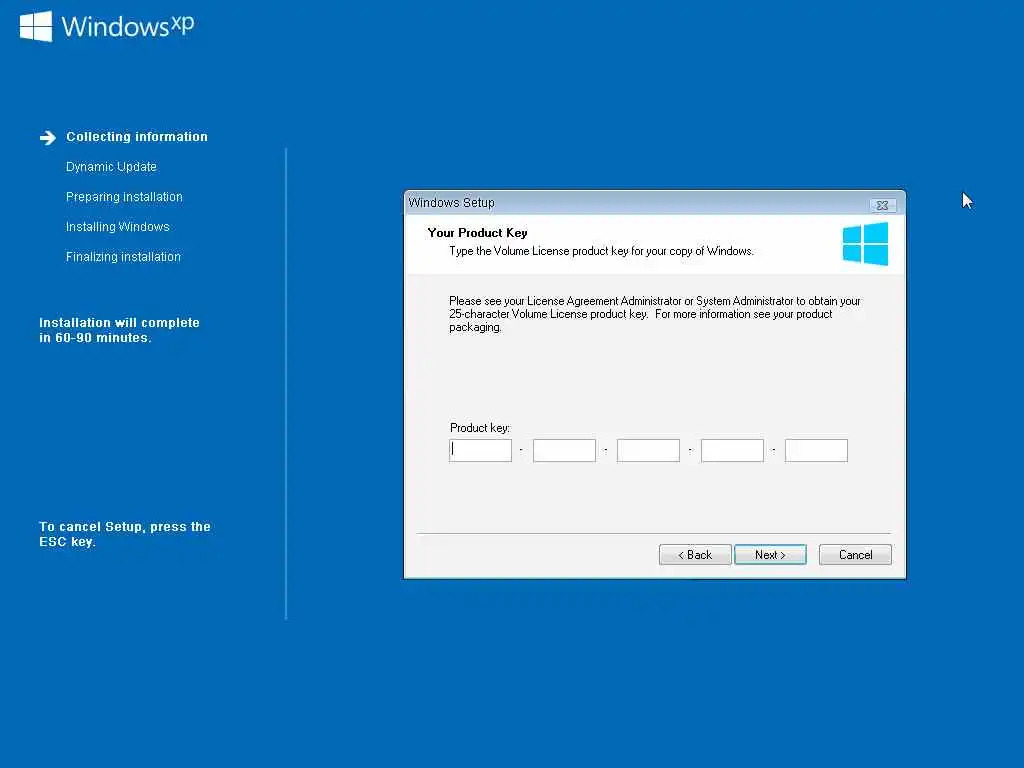The image size is (1024, 768).
Task: Select the Collecting information step
Action: click(137, 136)
